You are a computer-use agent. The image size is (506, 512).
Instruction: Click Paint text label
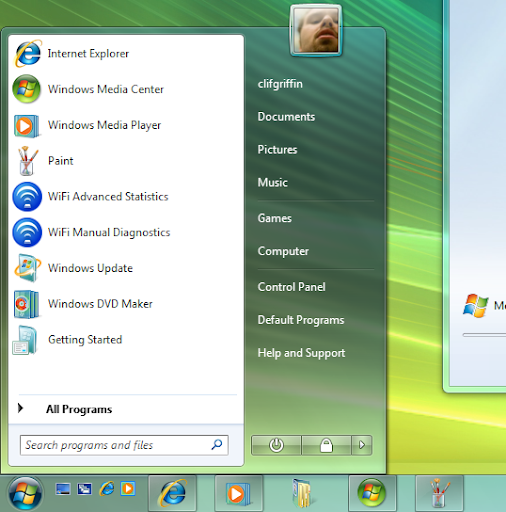pyautogui.click(x=61, y=161)
